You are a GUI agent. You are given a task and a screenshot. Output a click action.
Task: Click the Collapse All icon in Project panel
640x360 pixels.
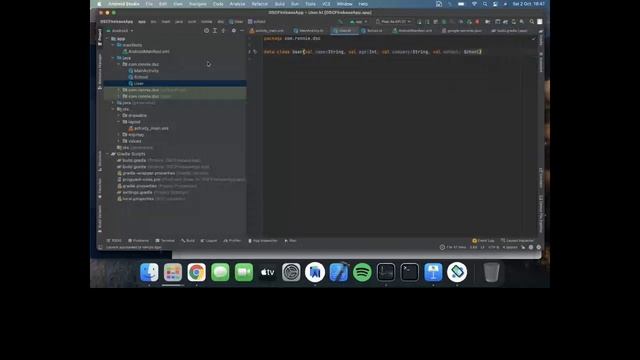coord(223,31)
